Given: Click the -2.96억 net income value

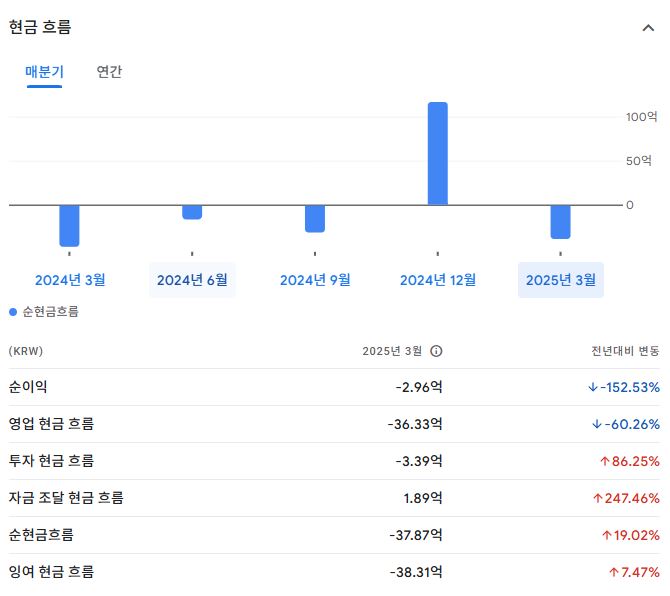Looking at the screenshot, I should (419, 387).
